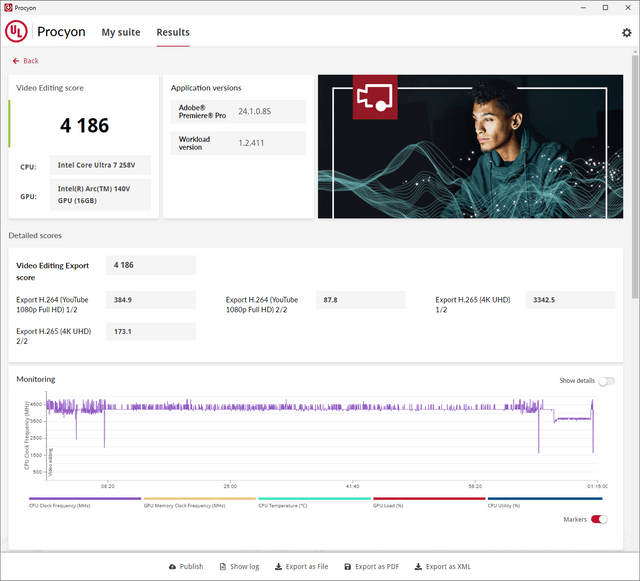Click the 3342.5 export value
This screenshot has height=581, width=640.
click(x=570, y=300)
